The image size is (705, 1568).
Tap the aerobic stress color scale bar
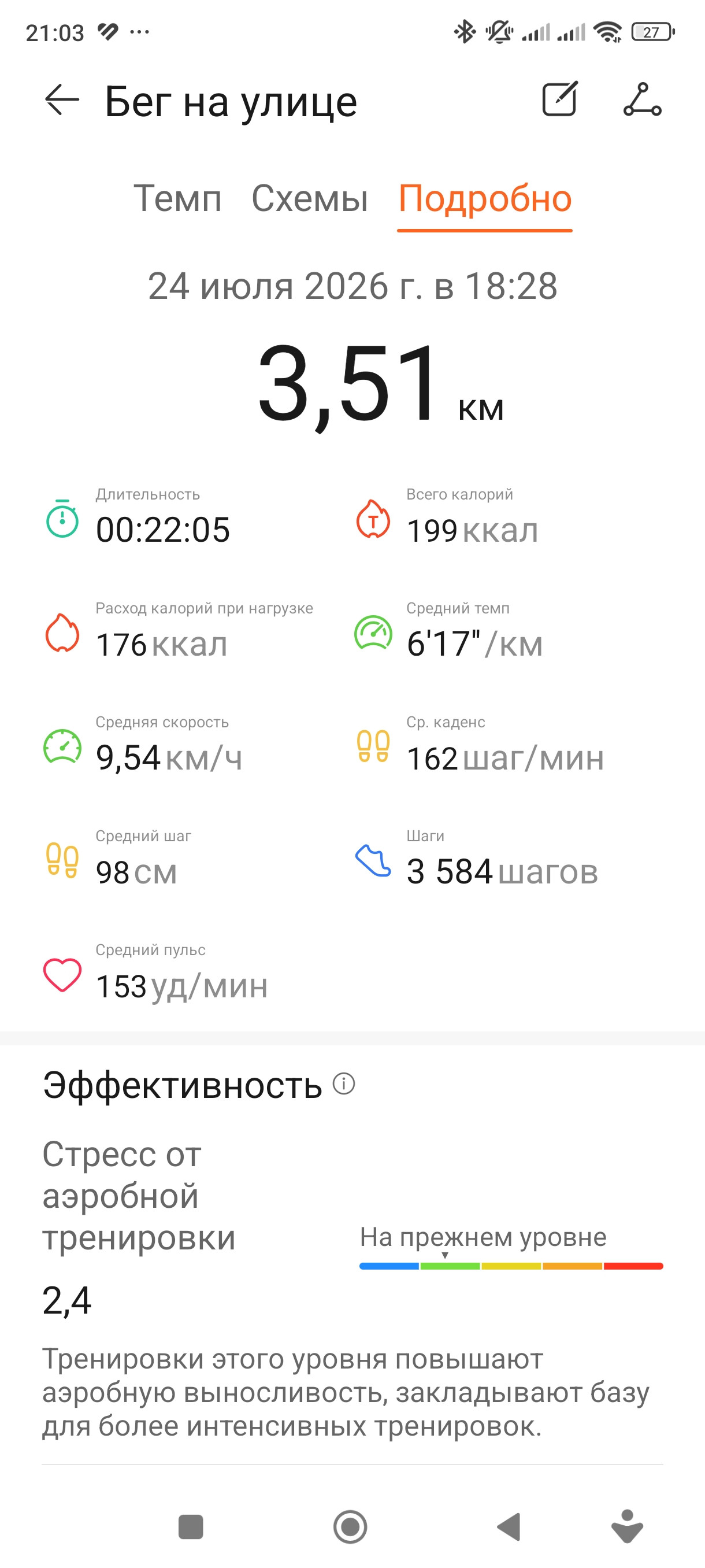511,1266
